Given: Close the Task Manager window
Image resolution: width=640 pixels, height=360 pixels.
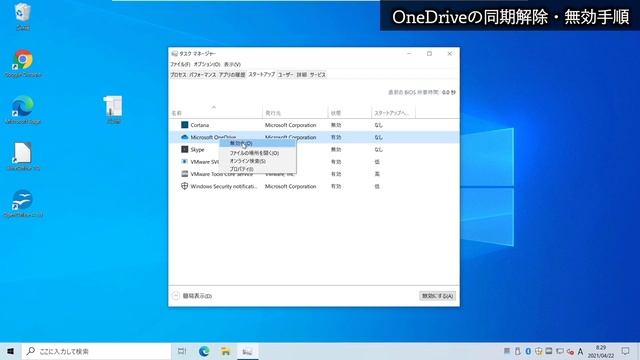Looking at the screenshot, I should tap(449, 53).
